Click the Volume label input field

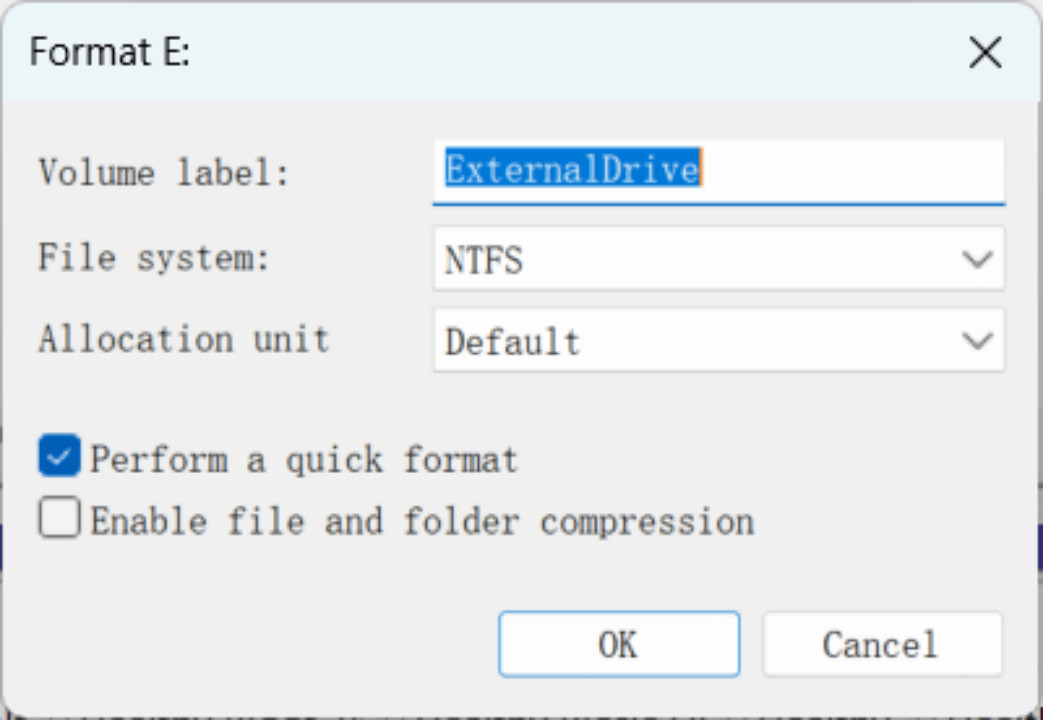pyautogui.click(x=718, y=171)
